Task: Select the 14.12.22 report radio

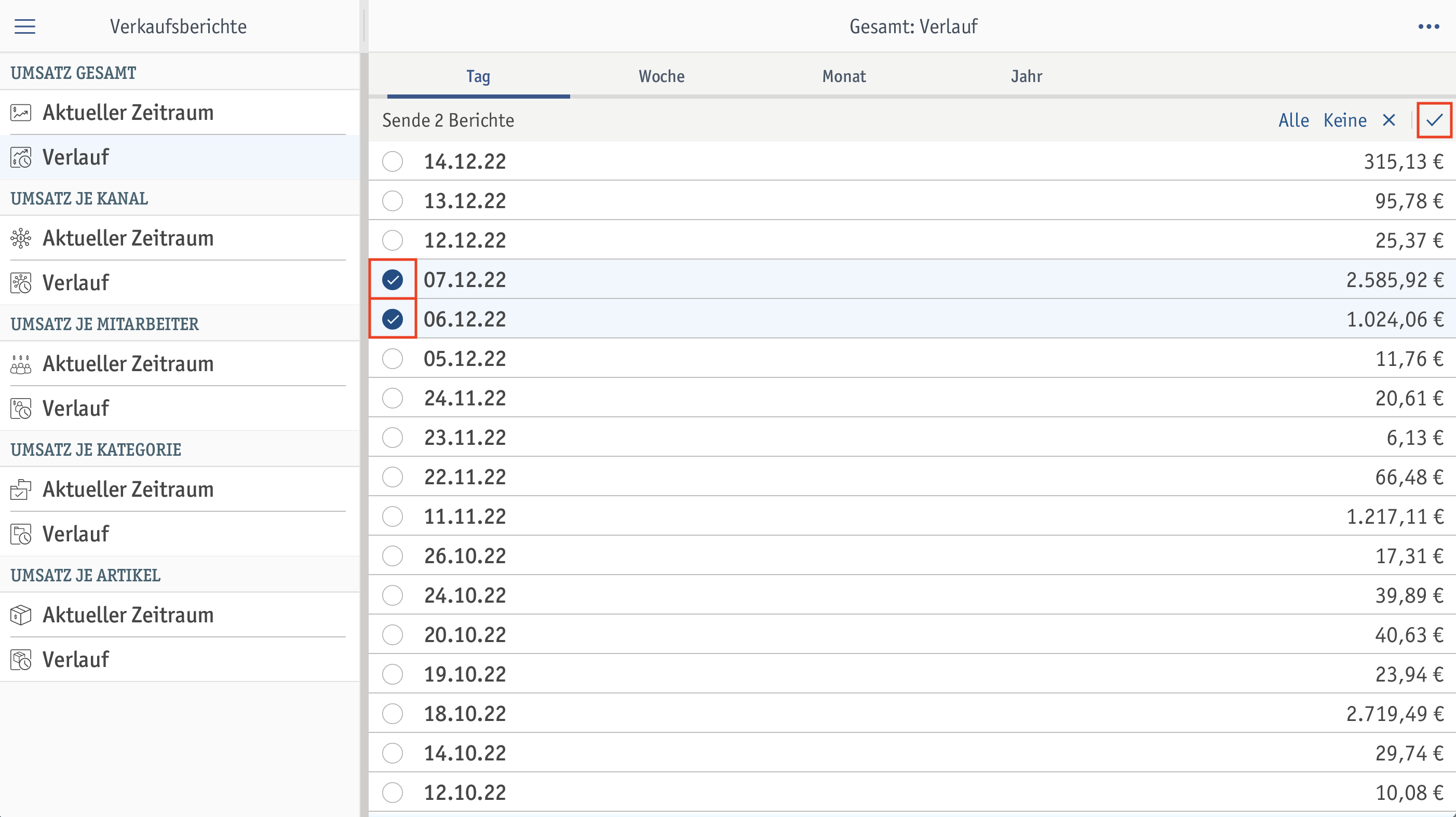Action: tap(392, 161)
